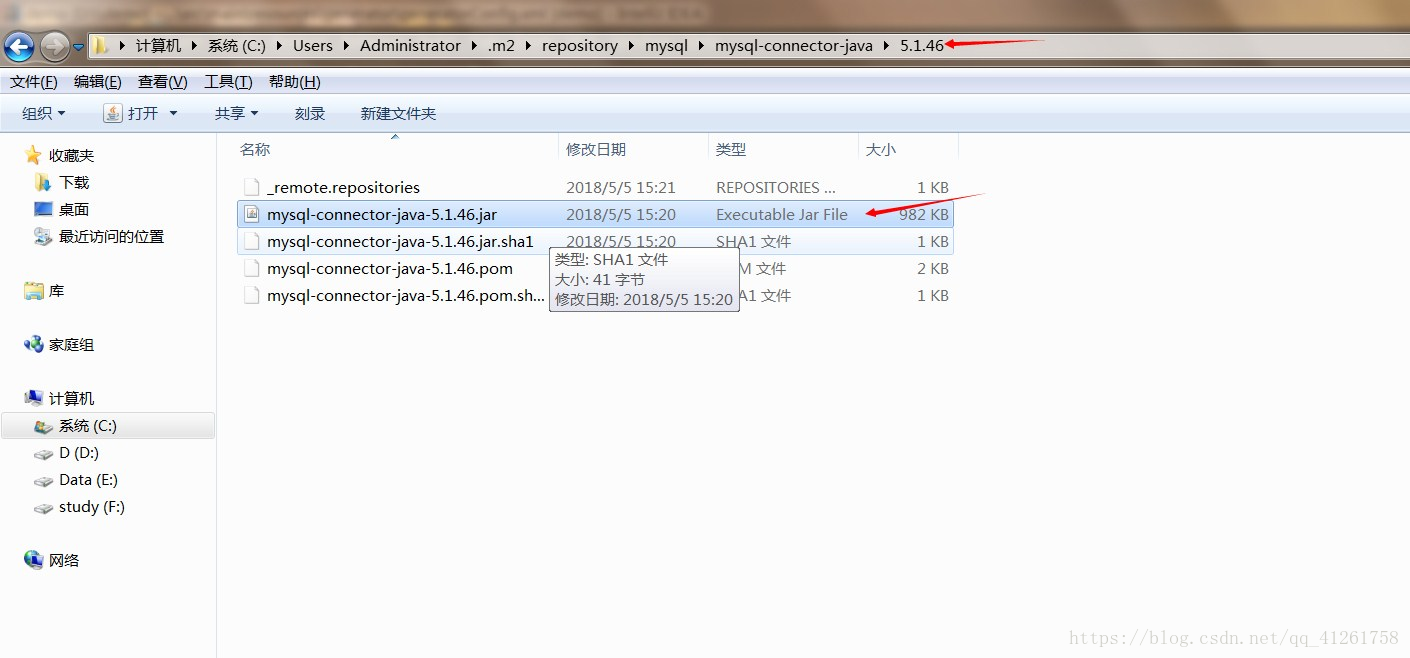Screen dimensions: 1410x658
Task: Click the icon of _remote.repositories file
Action: pos(252,187)
